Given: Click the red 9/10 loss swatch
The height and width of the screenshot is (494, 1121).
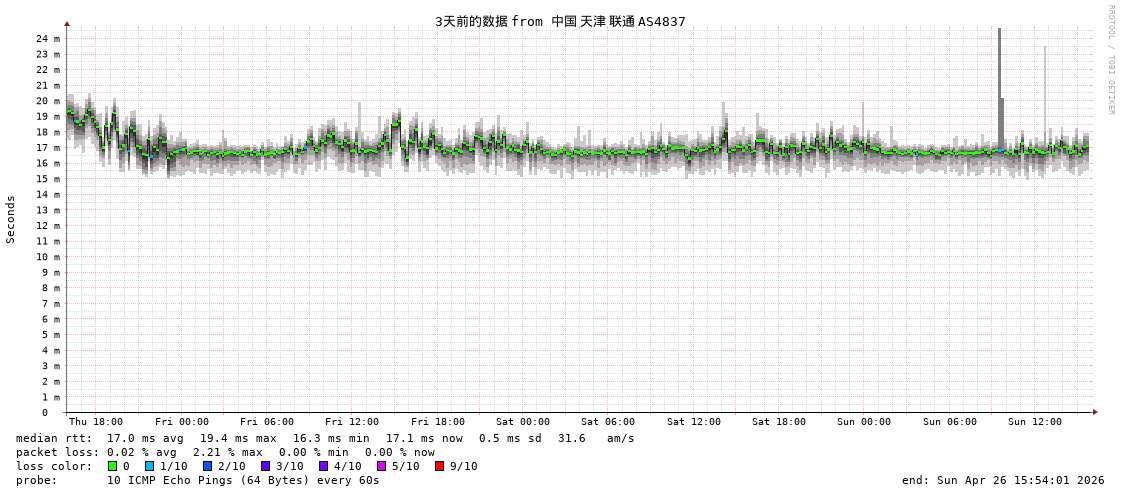Looking at the screenshot, I should point(439,466).
